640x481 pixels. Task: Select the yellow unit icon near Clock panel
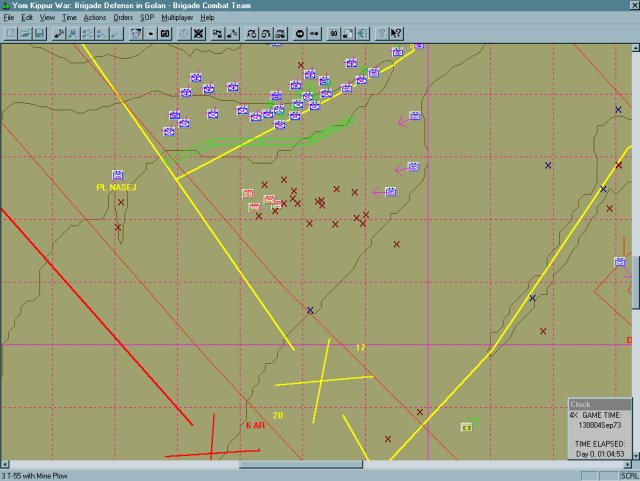pyautogui.click(x=466, y=427)
